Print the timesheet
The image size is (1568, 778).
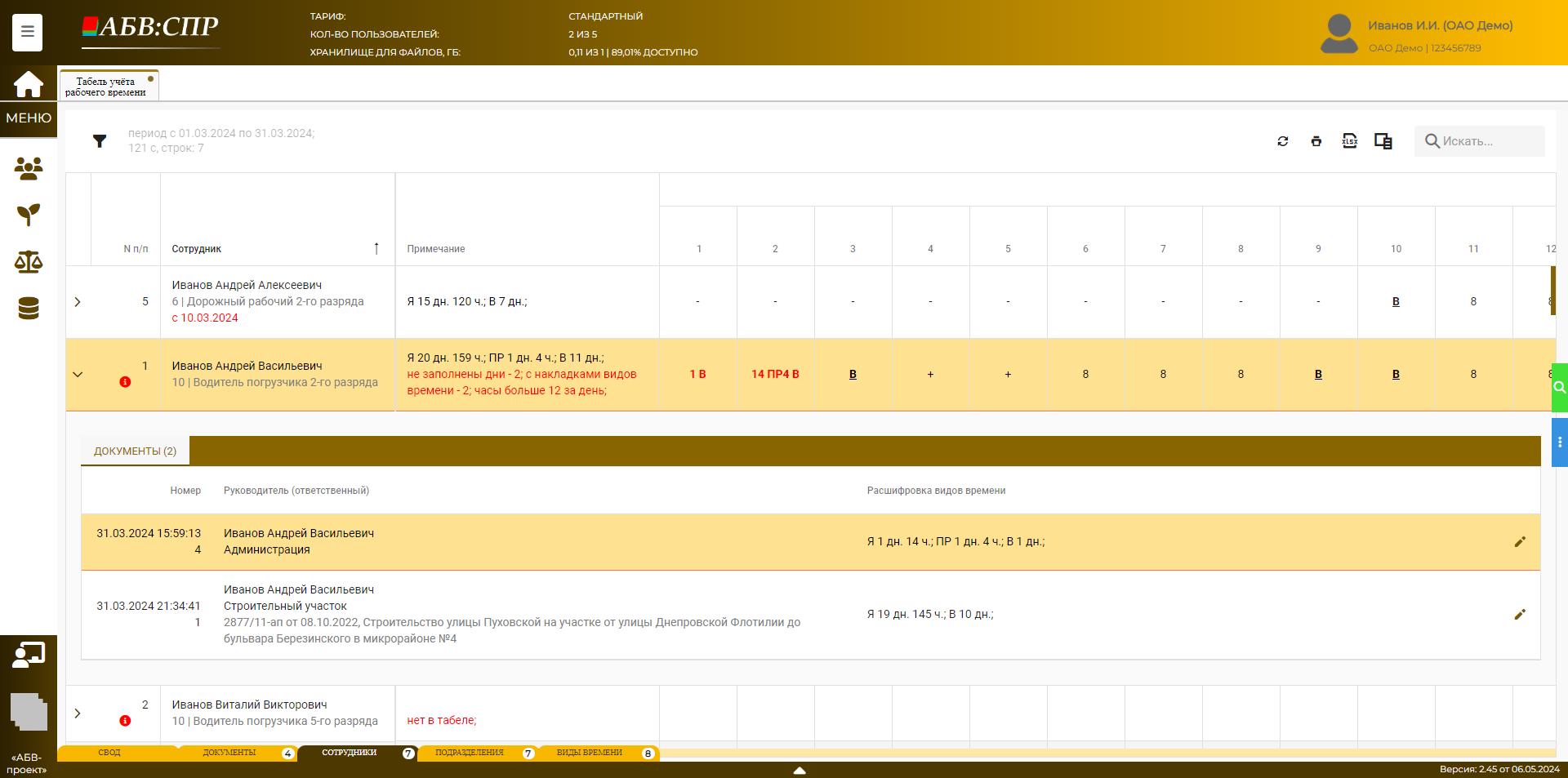(x=1316, y=141)
